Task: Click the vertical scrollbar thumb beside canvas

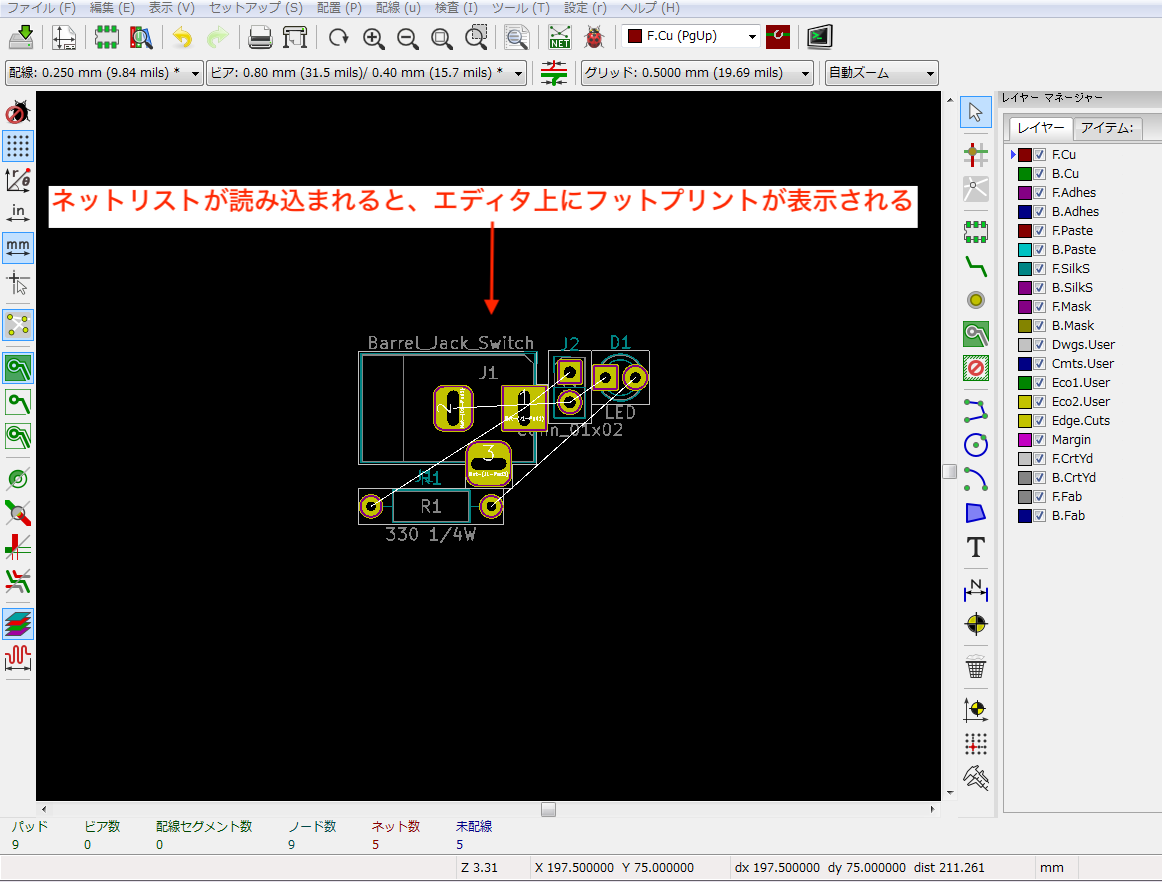Action: pyautogui.click(x=949, y=471)
